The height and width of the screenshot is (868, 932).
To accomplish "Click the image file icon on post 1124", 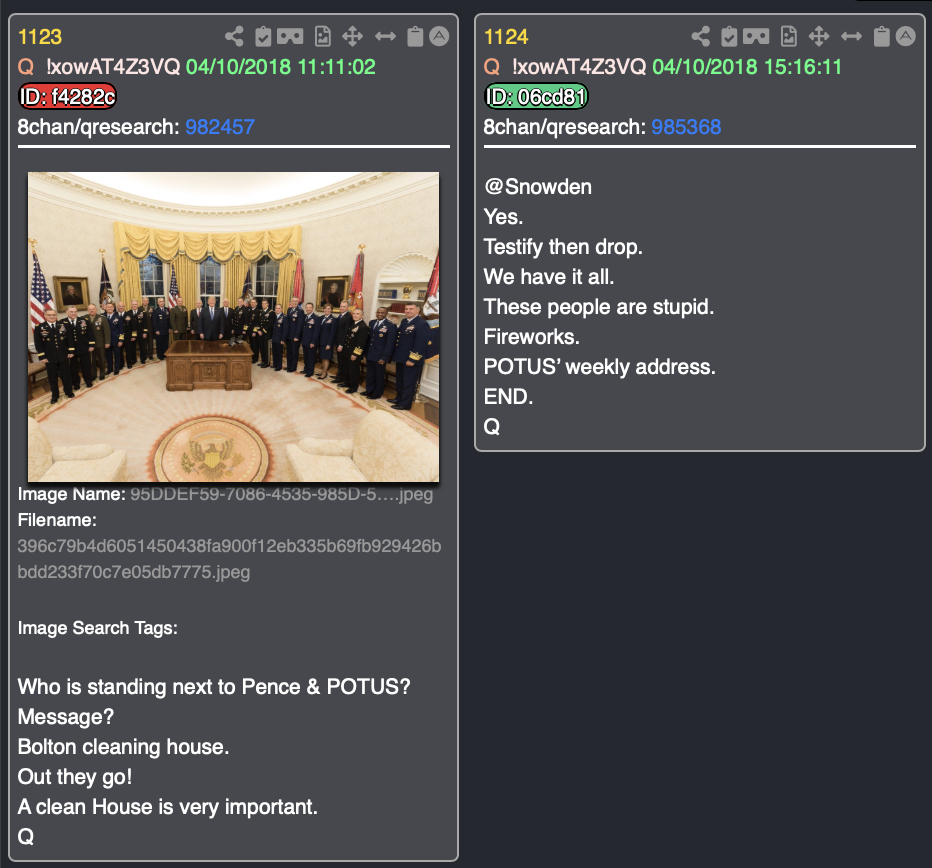I will [789, 36].
